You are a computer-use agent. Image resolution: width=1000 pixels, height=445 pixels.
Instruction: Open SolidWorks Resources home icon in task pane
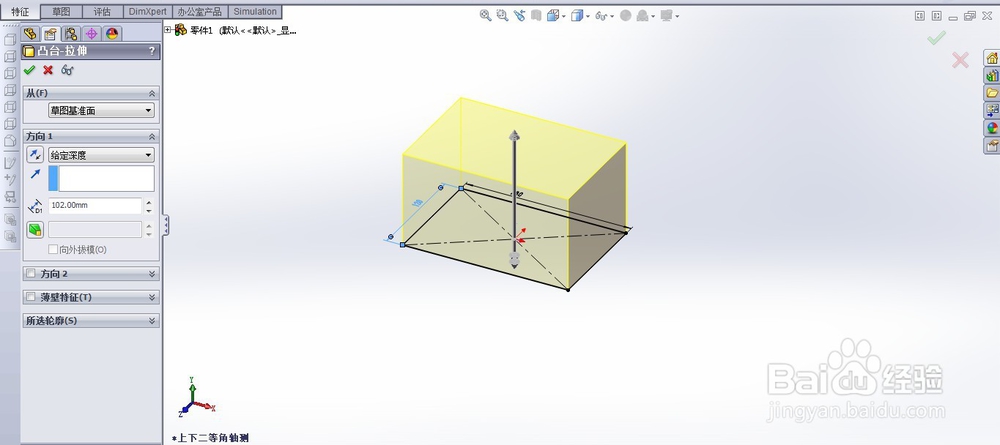coord(992,58)
